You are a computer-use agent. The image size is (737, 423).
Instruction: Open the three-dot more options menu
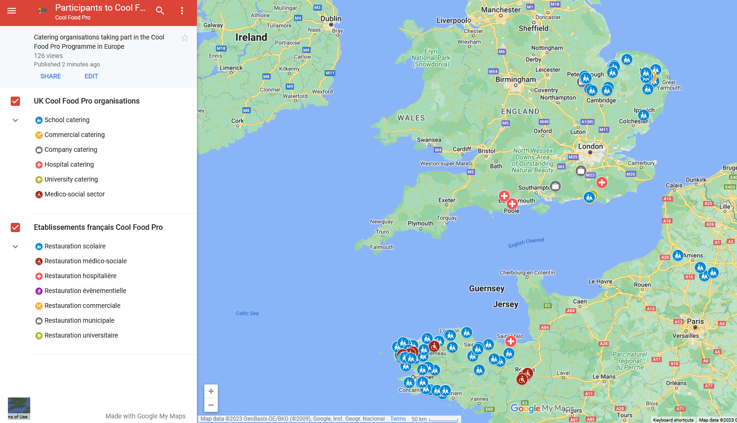(x=182, y=10)
